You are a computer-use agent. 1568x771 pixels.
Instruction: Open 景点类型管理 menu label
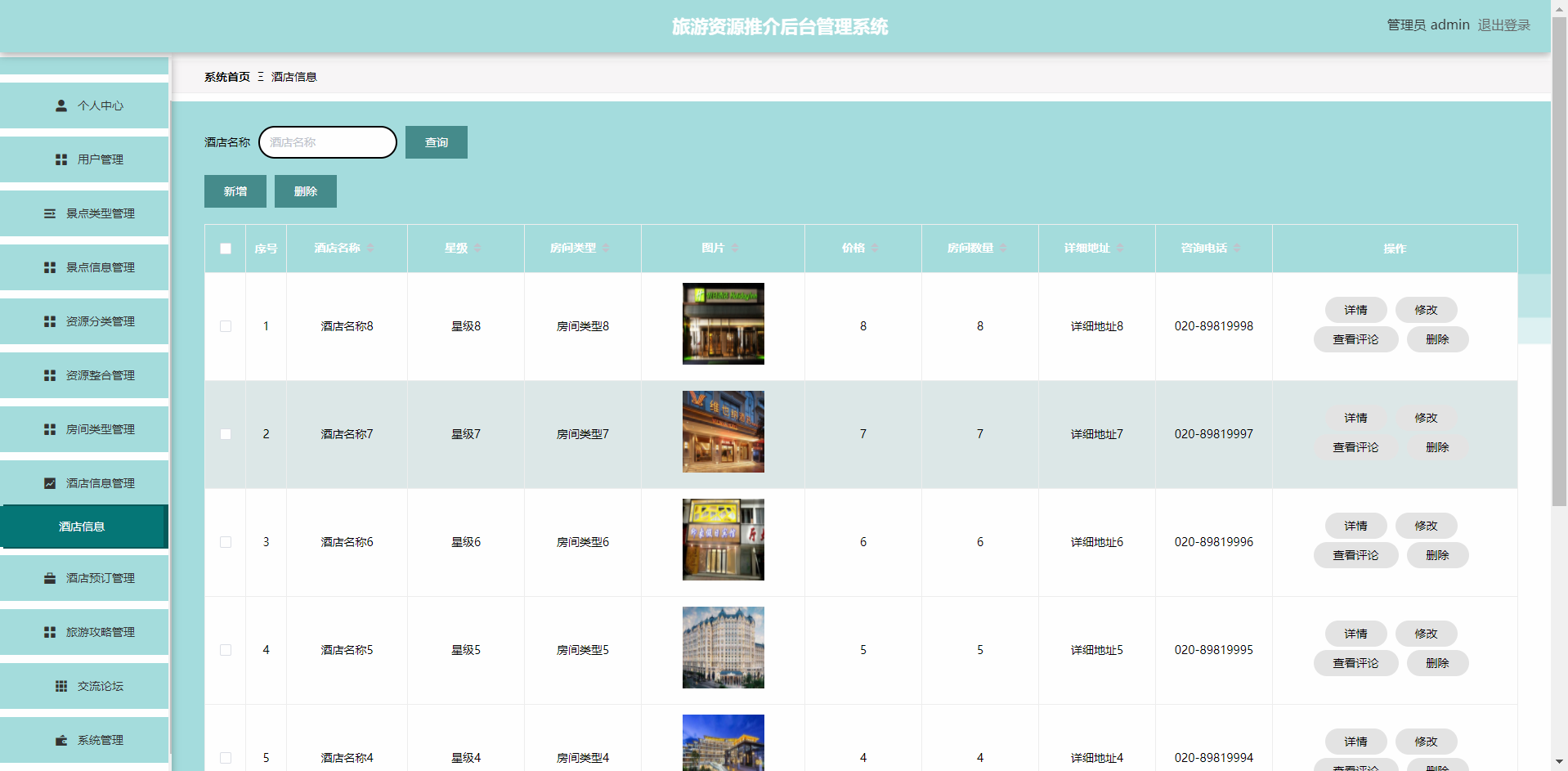[101, 213]
